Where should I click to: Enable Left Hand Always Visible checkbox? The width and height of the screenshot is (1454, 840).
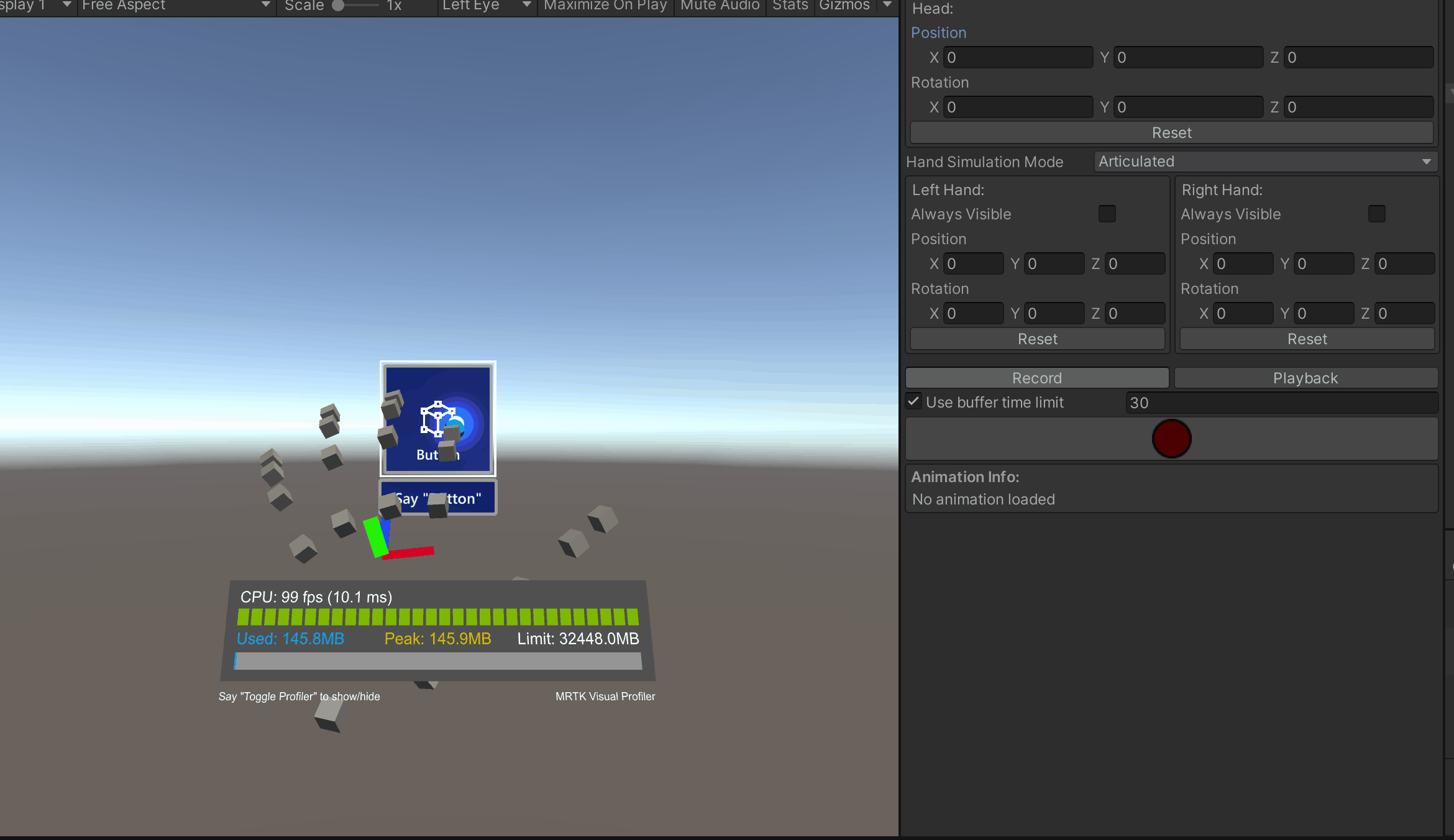(1107, 214)
